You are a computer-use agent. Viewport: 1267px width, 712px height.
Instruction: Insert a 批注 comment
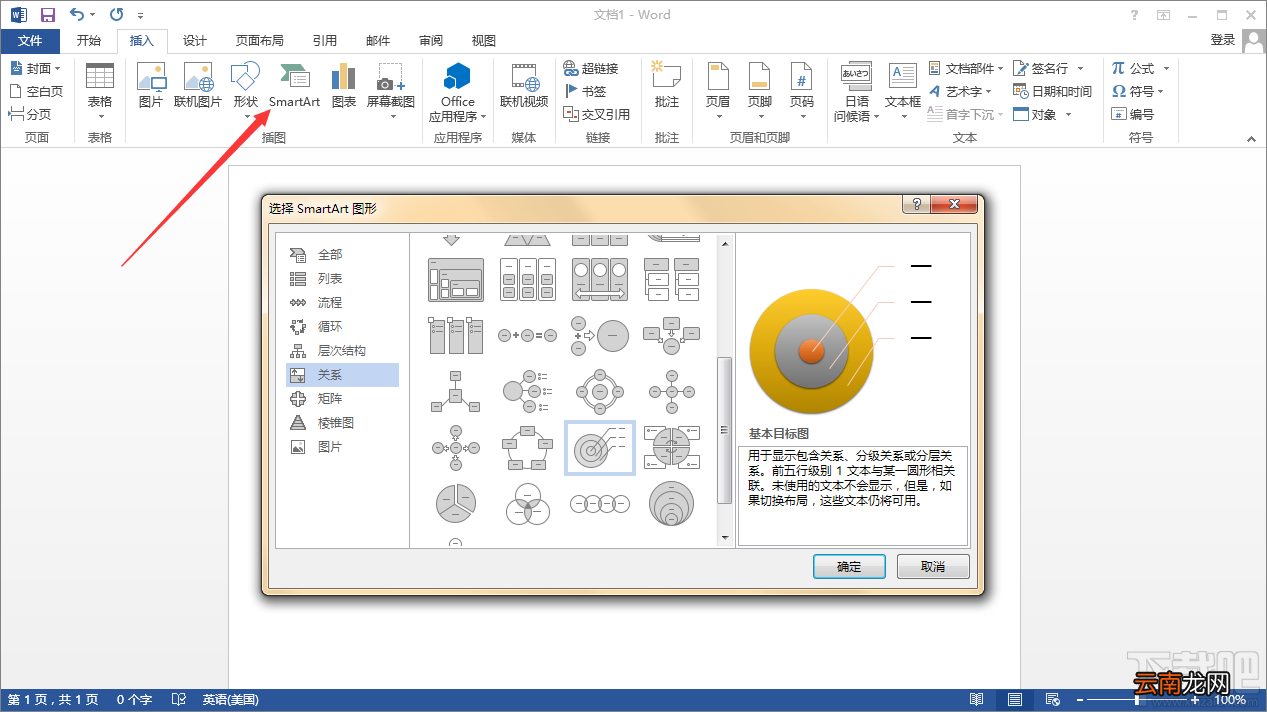coord(666,86)
